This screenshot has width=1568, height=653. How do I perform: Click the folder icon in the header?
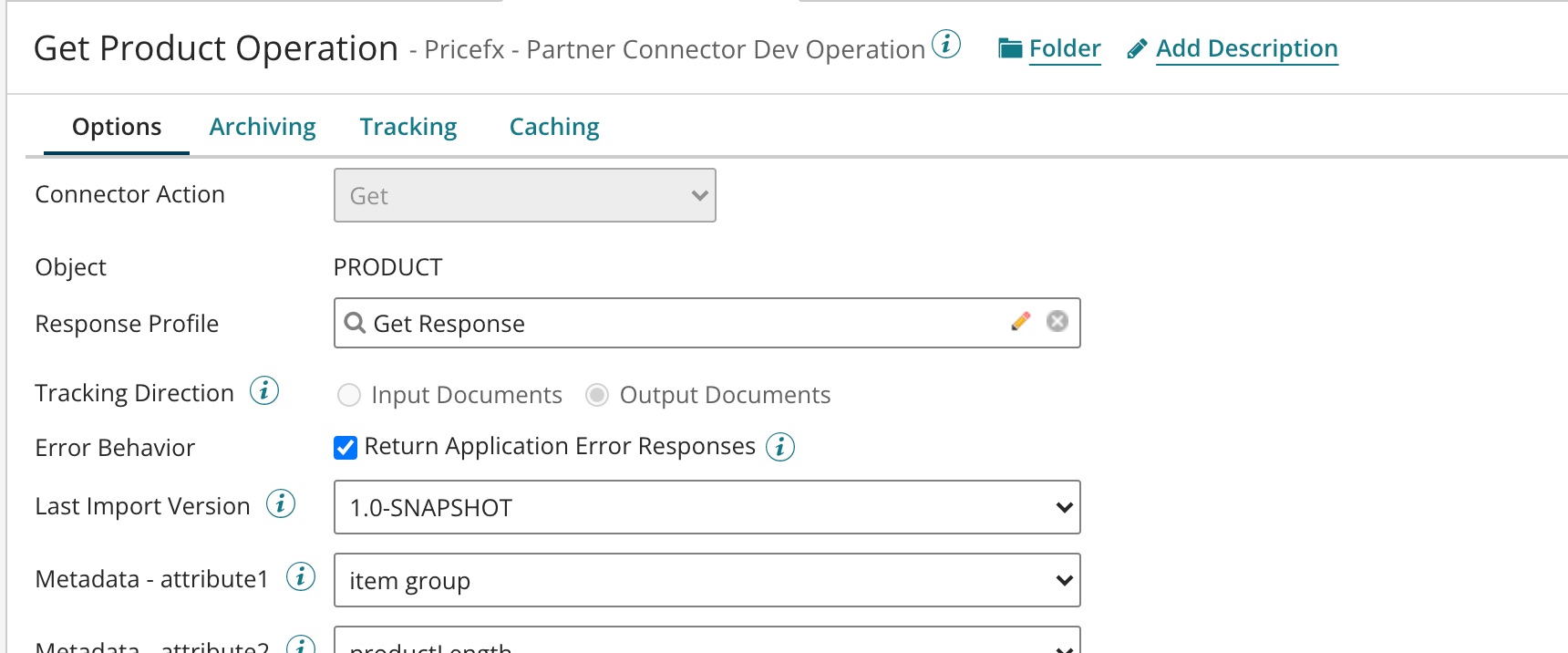coord(1010,48)
